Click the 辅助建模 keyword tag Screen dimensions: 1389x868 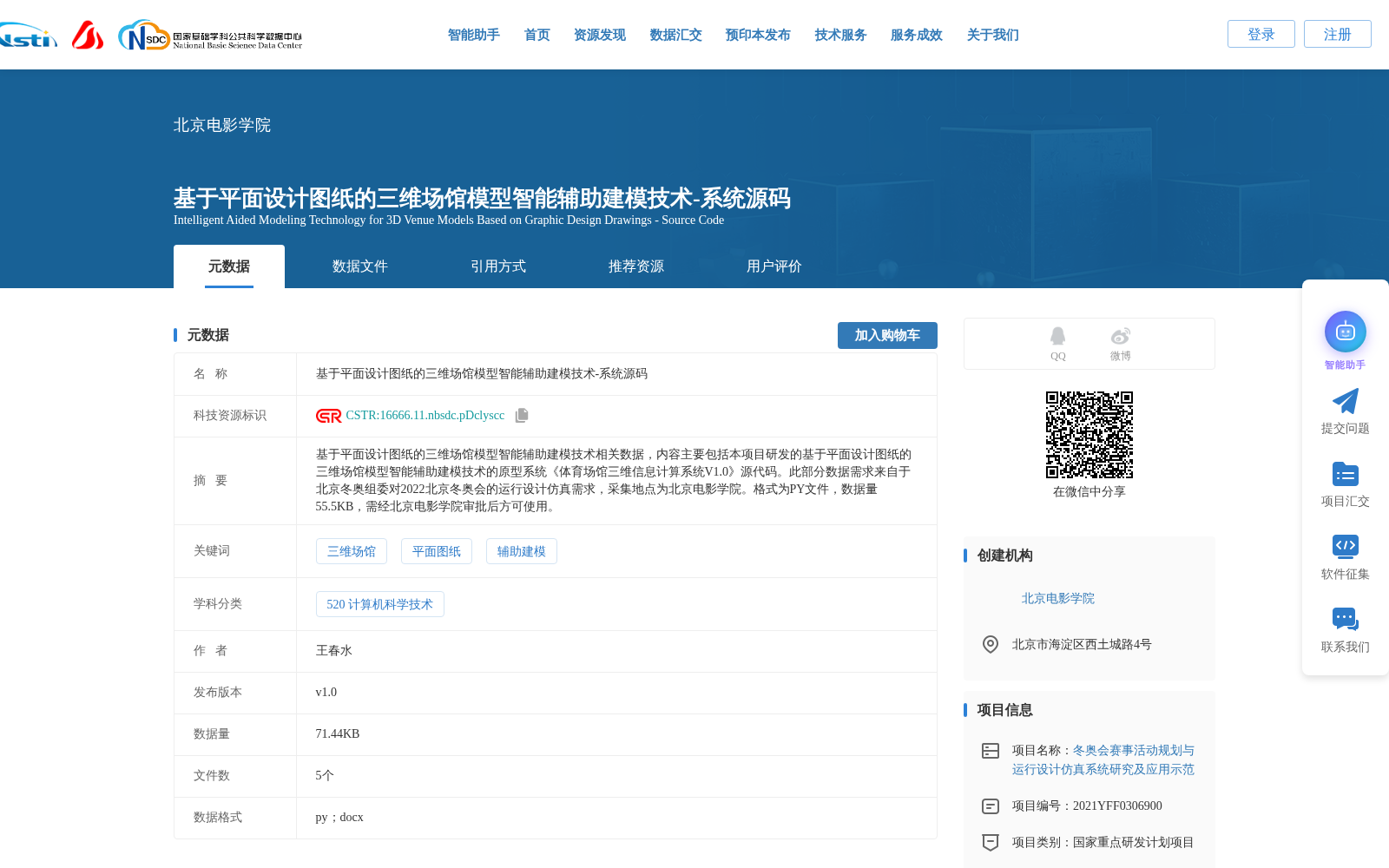(x=522, y=551)
